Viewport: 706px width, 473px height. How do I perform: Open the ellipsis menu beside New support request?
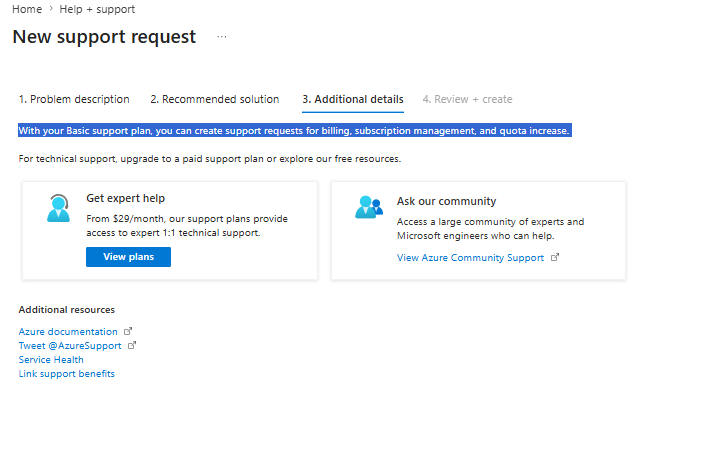click(x=222, y=37)
